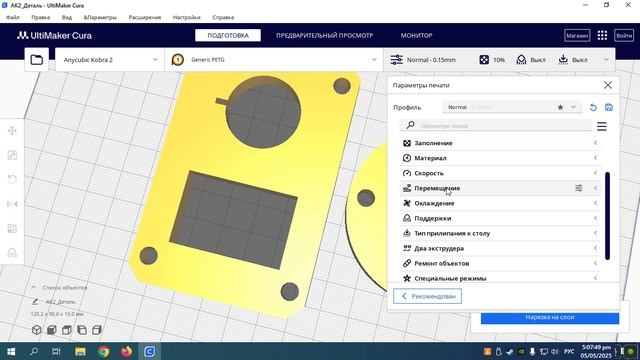Click the Рекомендован button

tap(427, 296)
